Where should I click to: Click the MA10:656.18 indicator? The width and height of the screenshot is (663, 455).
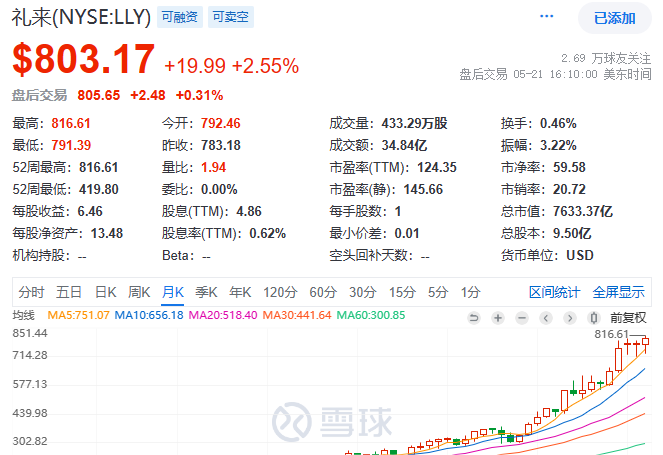tap(149, 315)
